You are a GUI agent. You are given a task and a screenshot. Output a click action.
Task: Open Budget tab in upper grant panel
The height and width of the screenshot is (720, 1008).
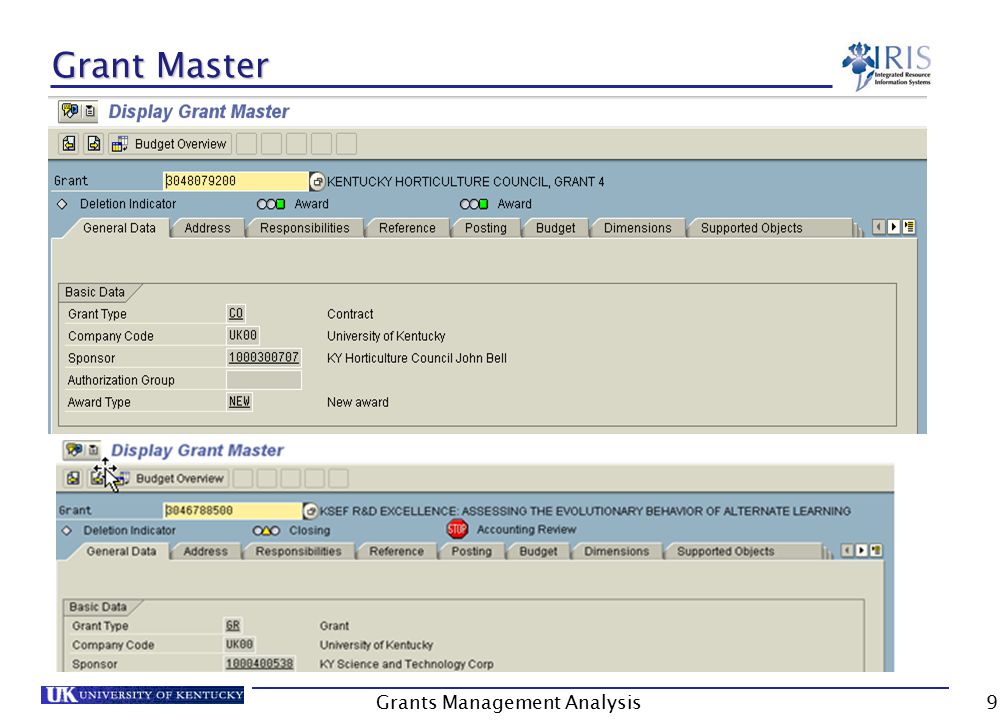pyautogui.click(x=555, y=228)
